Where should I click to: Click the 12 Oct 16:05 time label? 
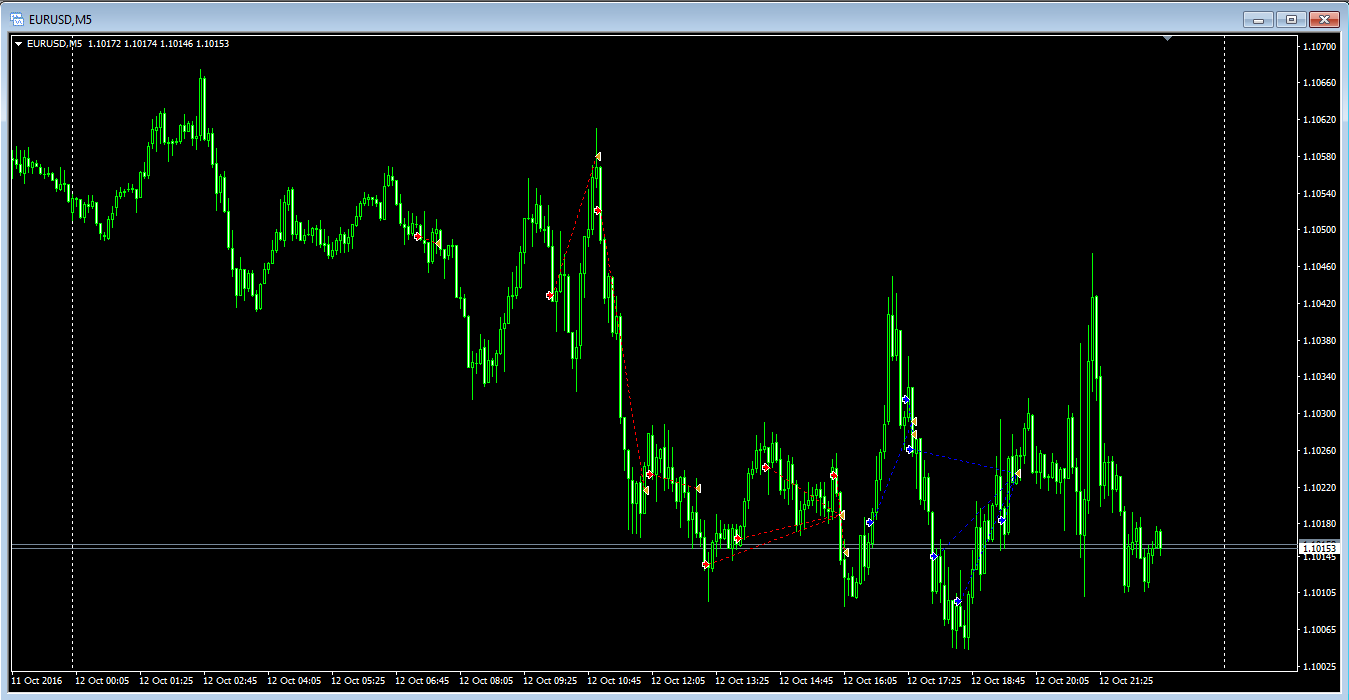[870, 681]
